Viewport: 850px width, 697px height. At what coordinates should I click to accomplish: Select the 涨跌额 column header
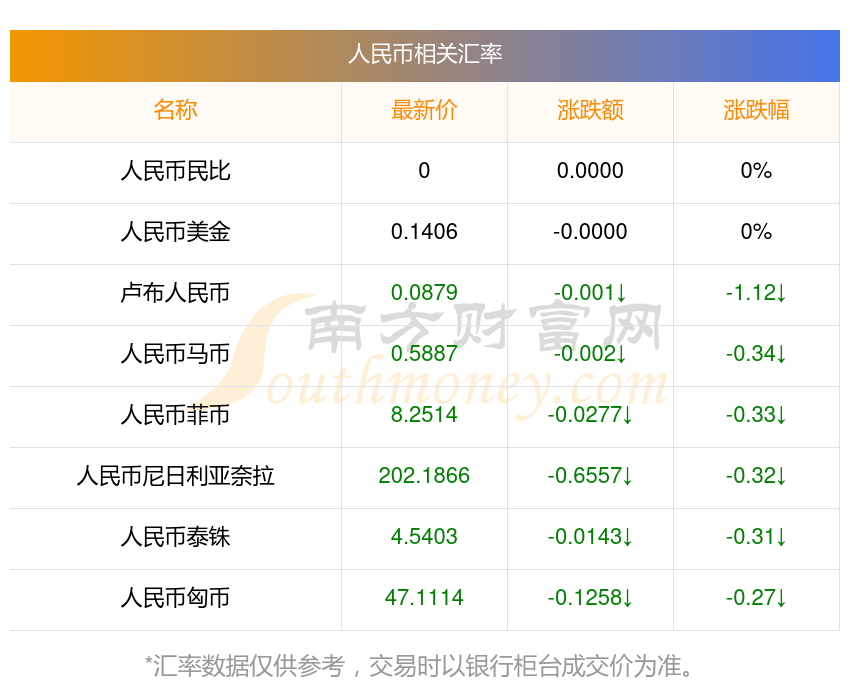590,110
